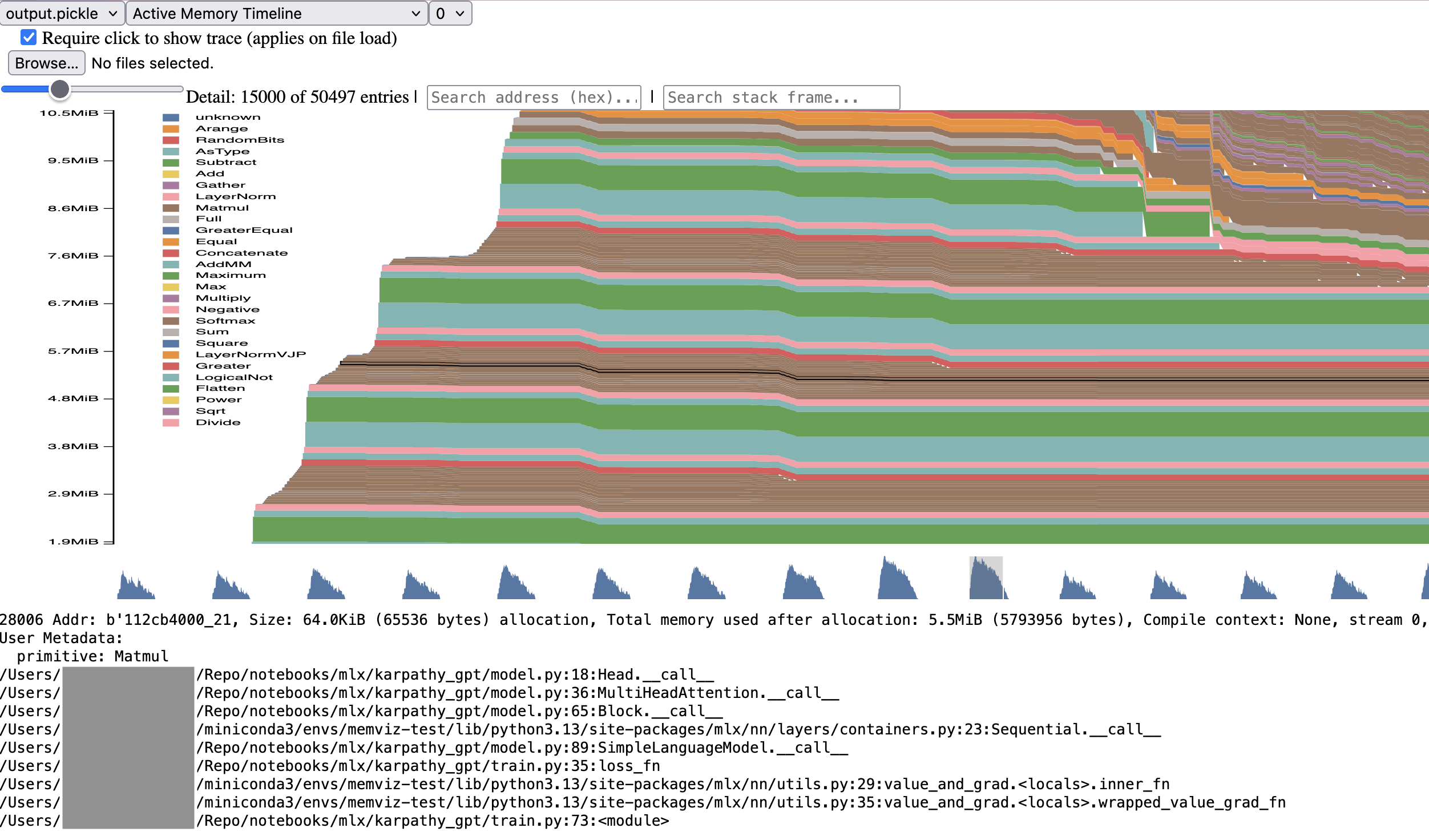Click the model.py:65:Block.__call__ stack frame
The width and height of the screenshot is (1429, 840).
(x=361, y=711)
